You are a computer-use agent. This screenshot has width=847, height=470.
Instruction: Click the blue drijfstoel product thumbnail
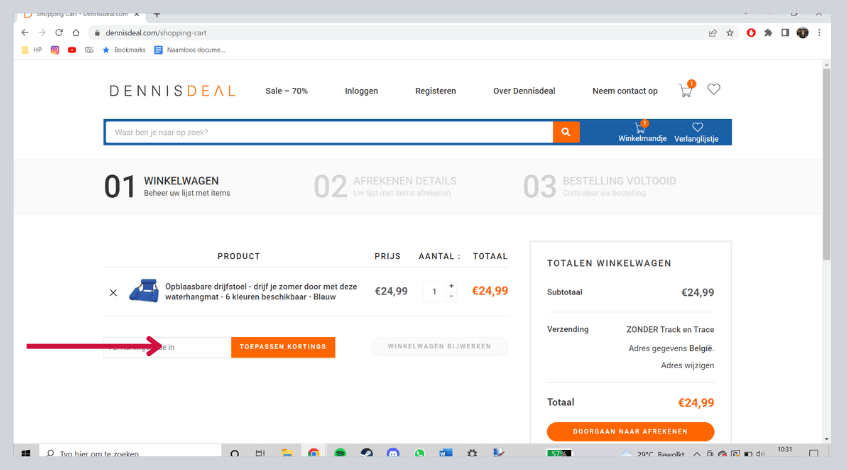pyautogui.click(x=144, y=291)
